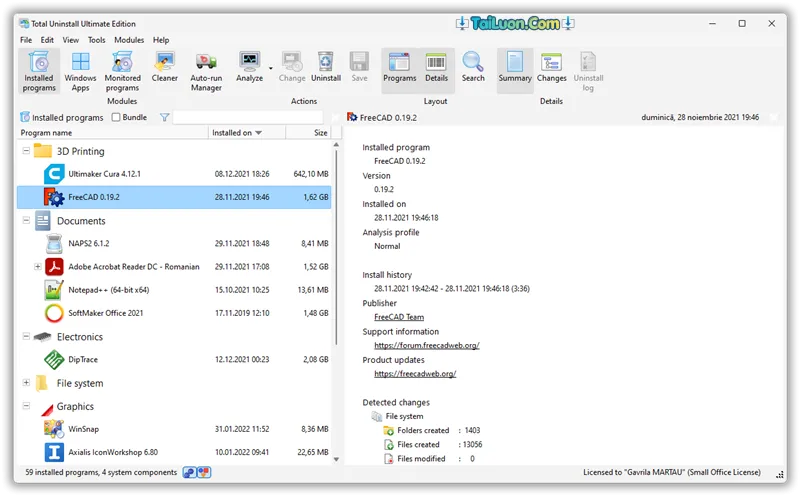
Task: Click the File system changes entry
Action: 404,416
